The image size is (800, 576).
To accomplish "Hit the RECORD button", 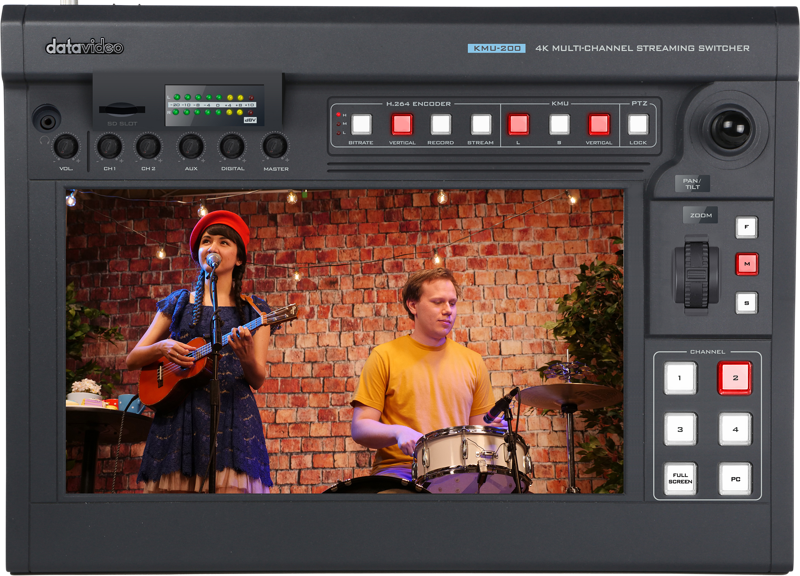I will [441, 124].
